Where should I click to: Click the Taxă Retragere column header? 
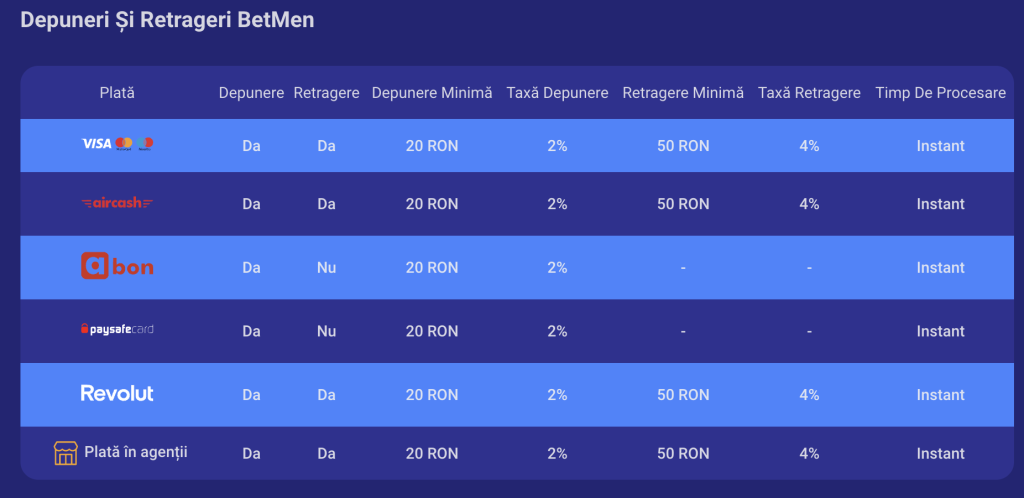point(809,93)
